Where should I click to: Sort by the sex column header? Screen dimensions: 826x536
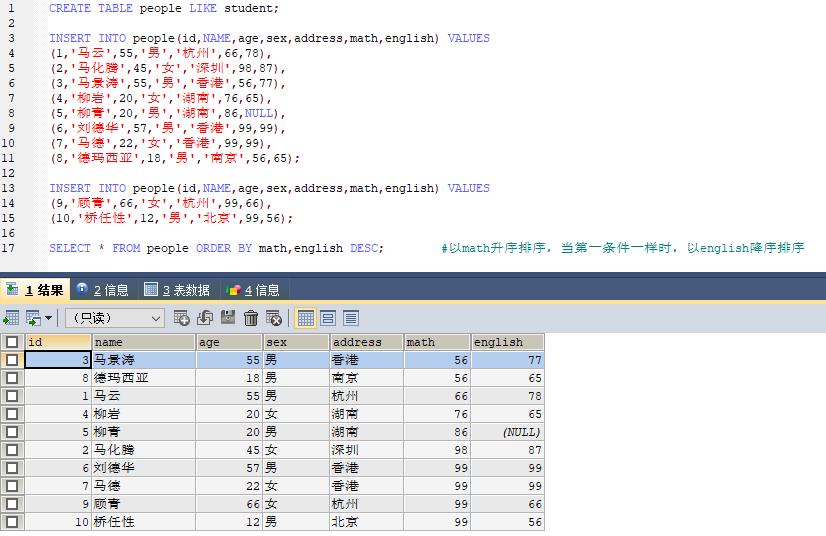coord(297,342)
